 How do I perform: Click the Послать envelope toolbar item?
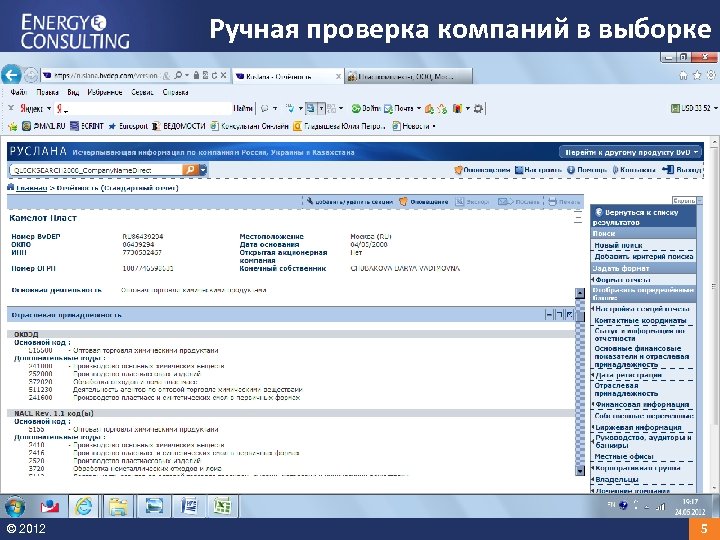coord(519,202)
